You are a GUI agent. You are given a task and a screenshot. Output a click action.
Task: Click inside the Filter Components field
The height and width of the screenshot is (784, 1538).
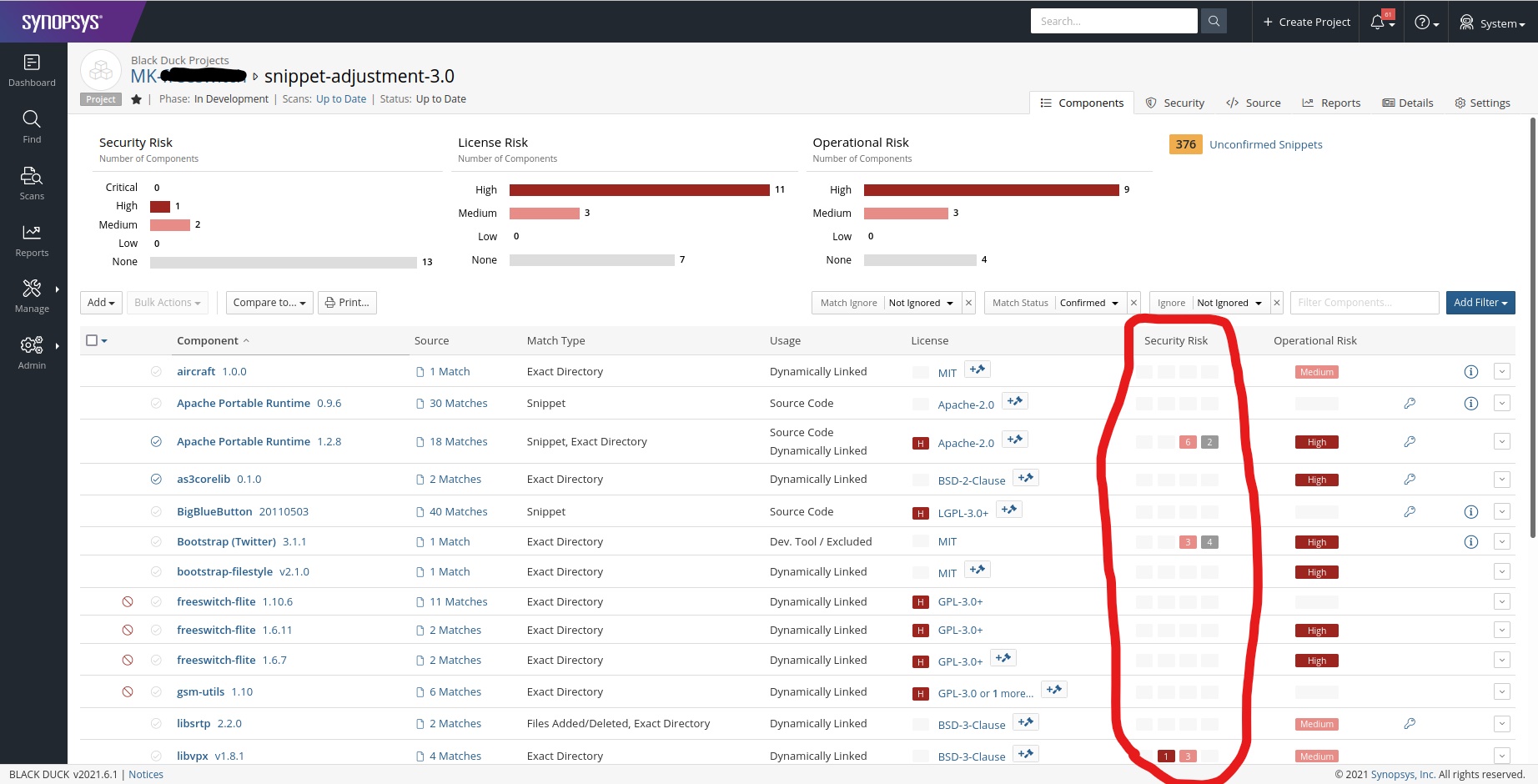click(1364, 302)
